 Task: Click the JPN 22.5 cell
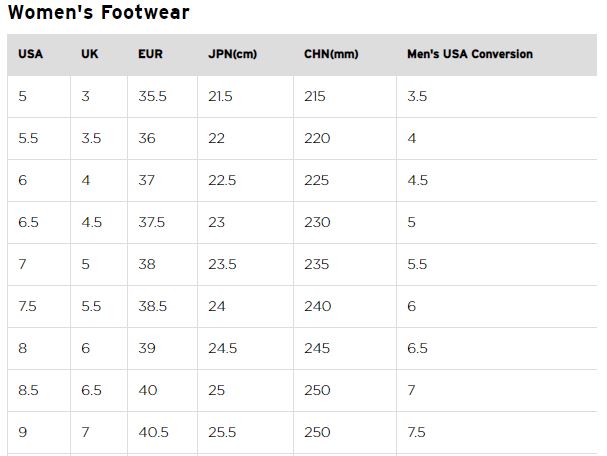click(245, 180)
